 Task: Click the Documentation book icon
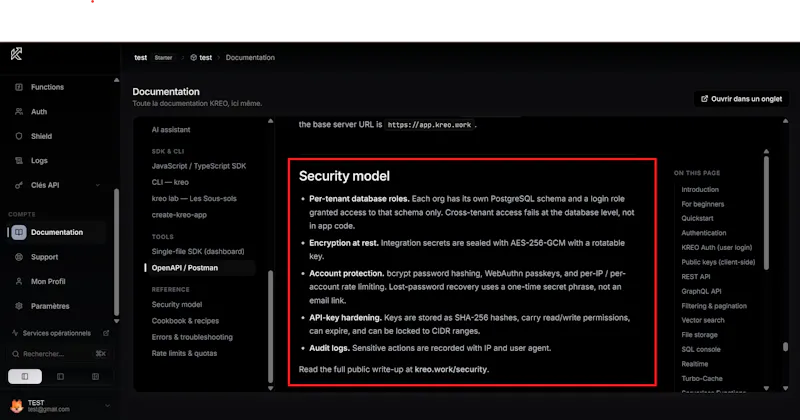[x=19, y=232]
